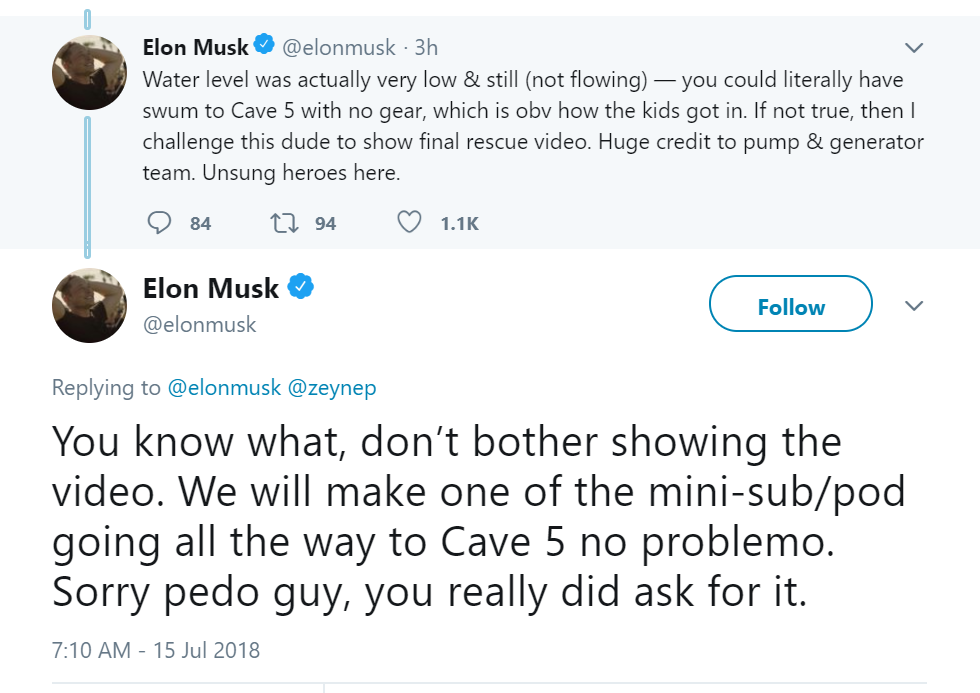This screenshot has width=980, height=693.
Task: Click verified badge beside top Elon Musk name
Action: coord(264,45)
